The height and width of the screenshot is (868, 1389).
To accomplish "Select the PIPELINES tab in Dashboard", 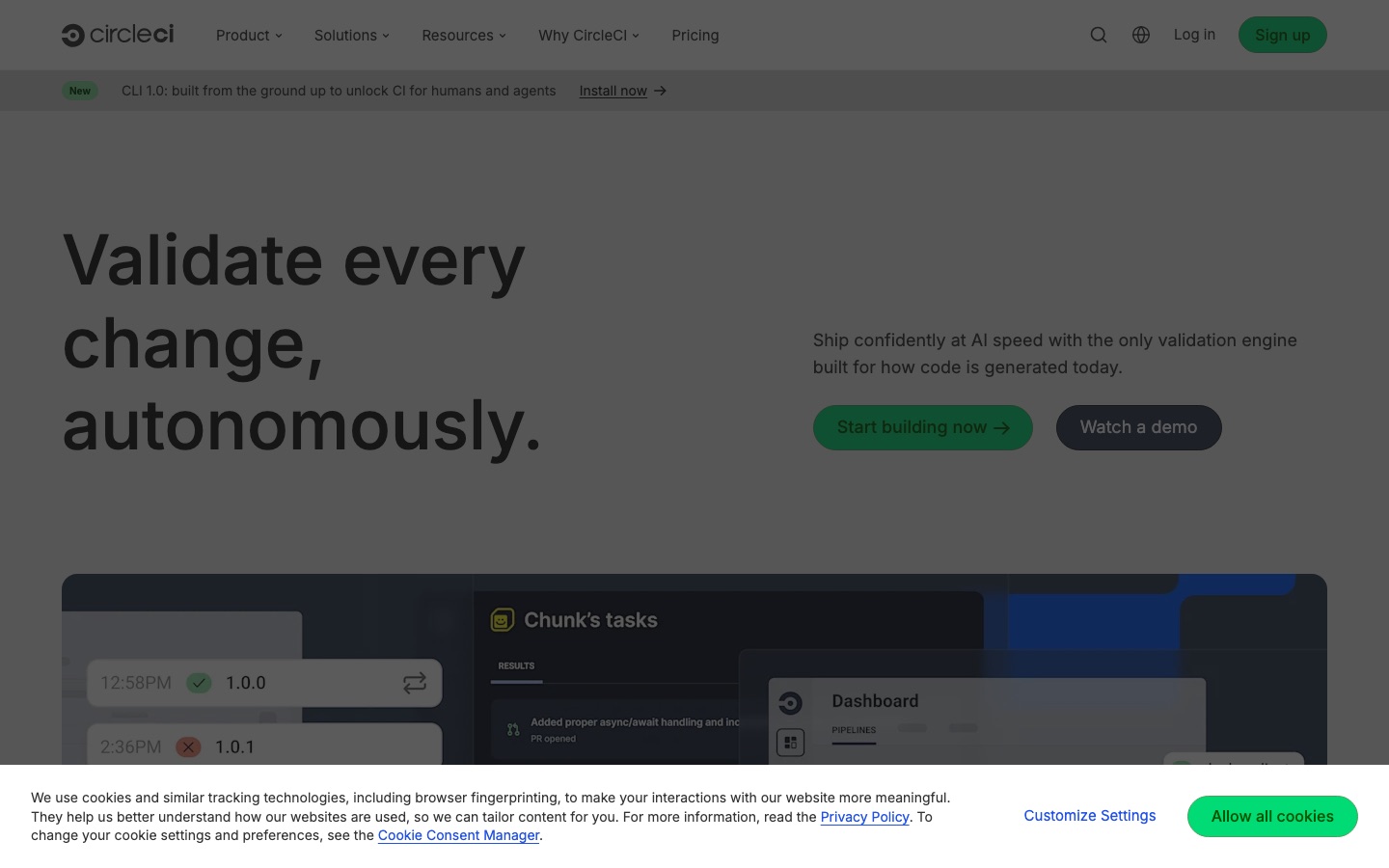I will [x=854, y=731].
